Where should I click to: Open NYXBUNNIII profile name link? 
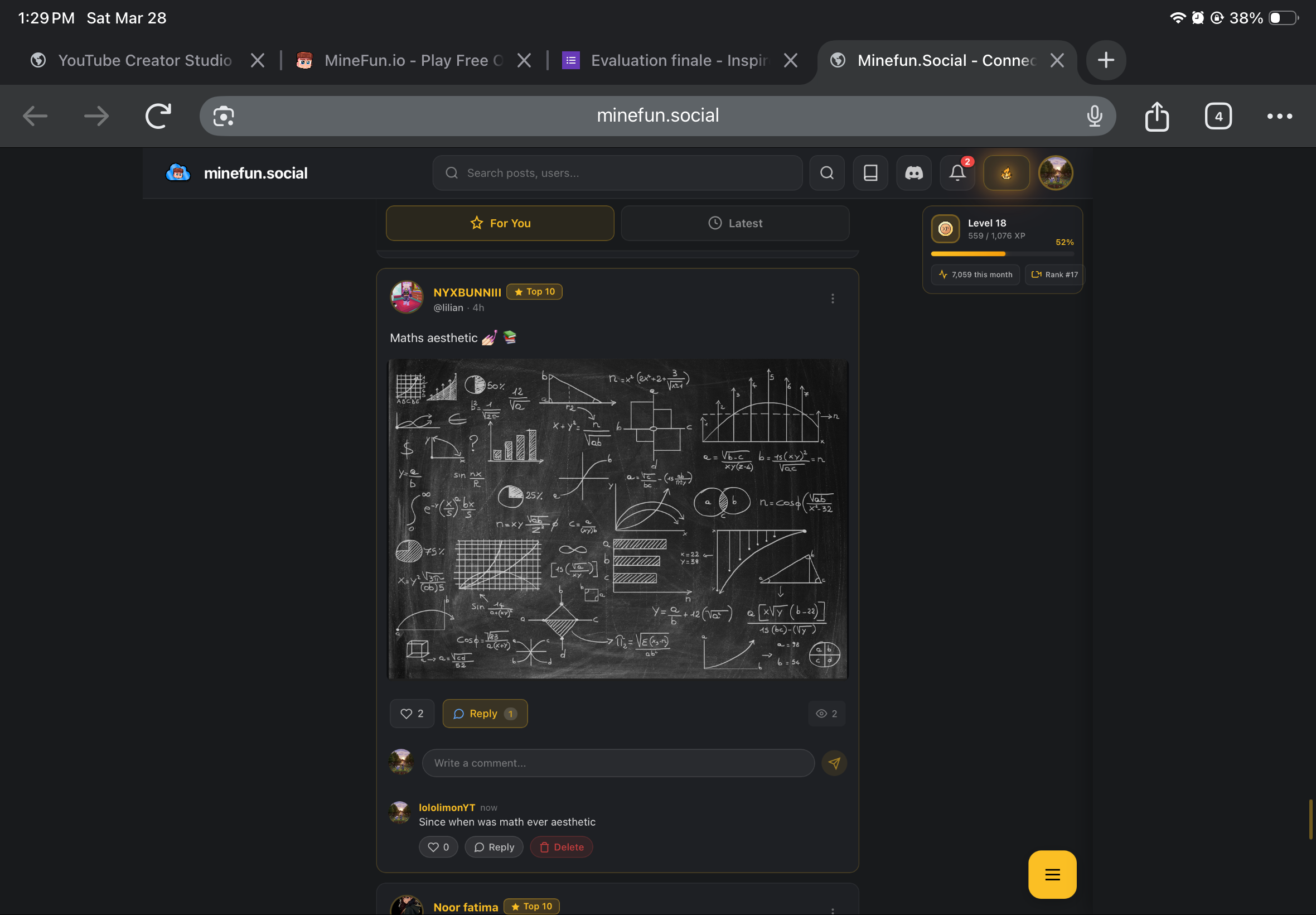point(467,292)
